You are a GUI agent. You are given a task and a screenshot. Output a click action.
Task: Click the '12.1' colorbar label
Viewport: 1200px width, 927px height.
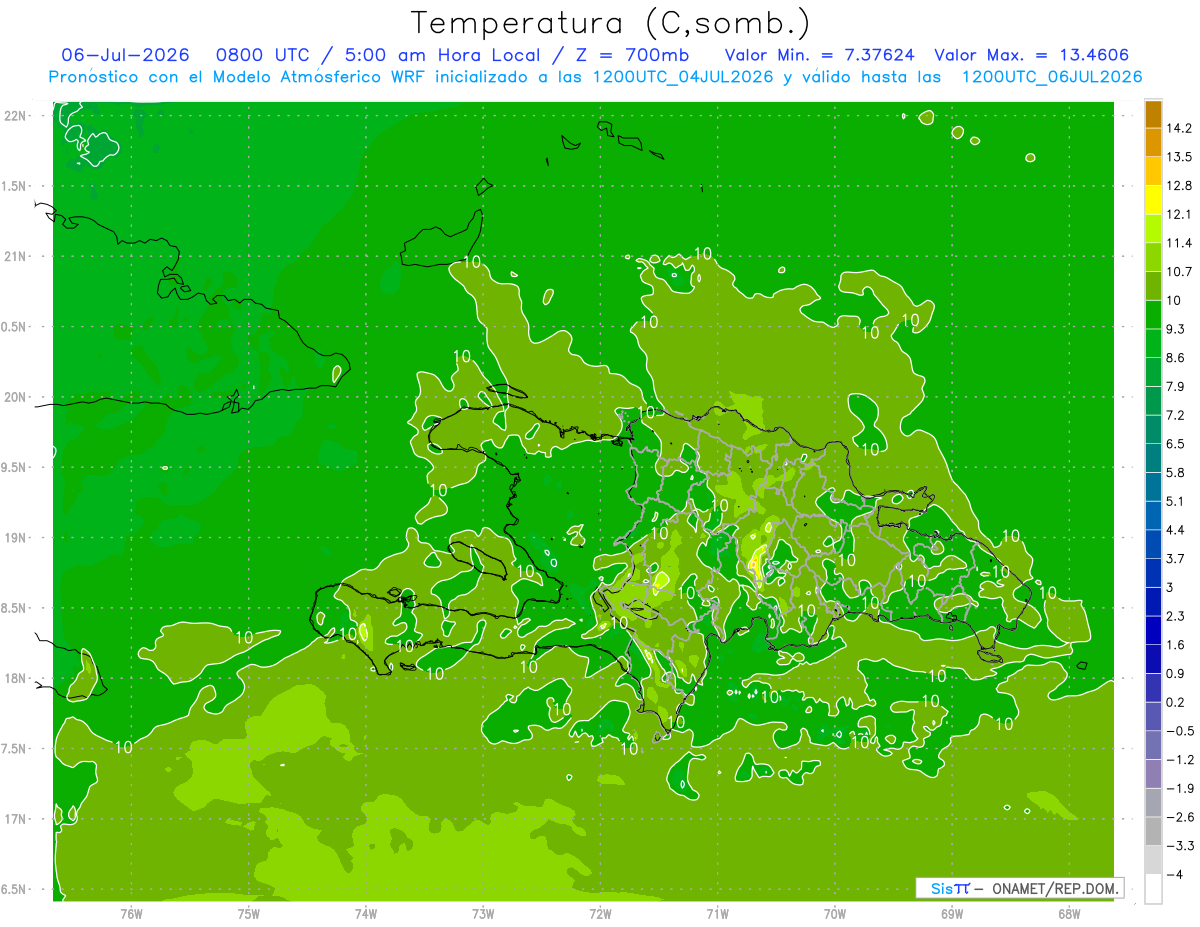[x=1179, y=214]
